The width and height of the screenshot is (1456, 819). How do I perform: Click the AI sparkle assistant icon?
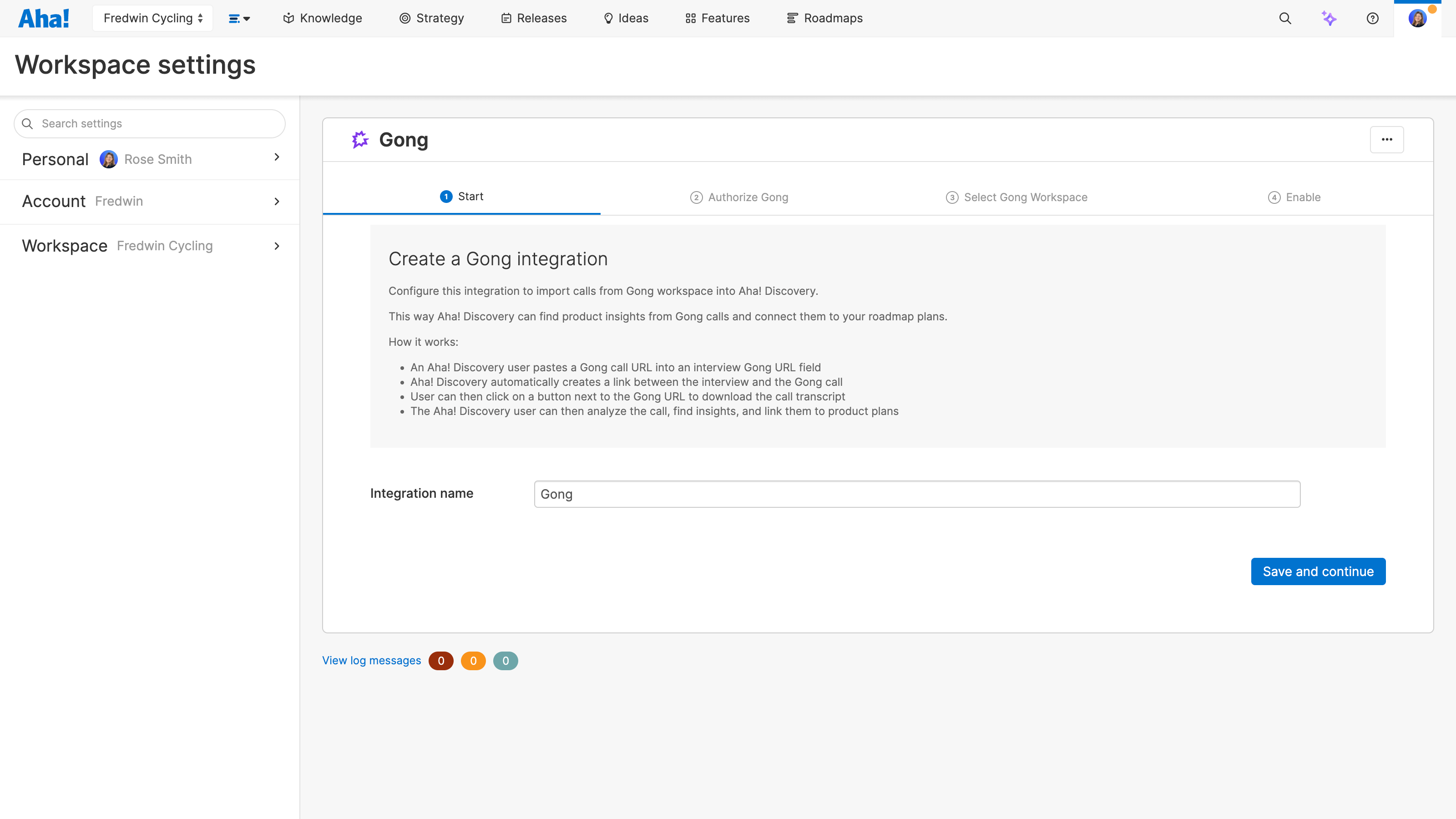pyautogui.click(x=1329, y=18)
